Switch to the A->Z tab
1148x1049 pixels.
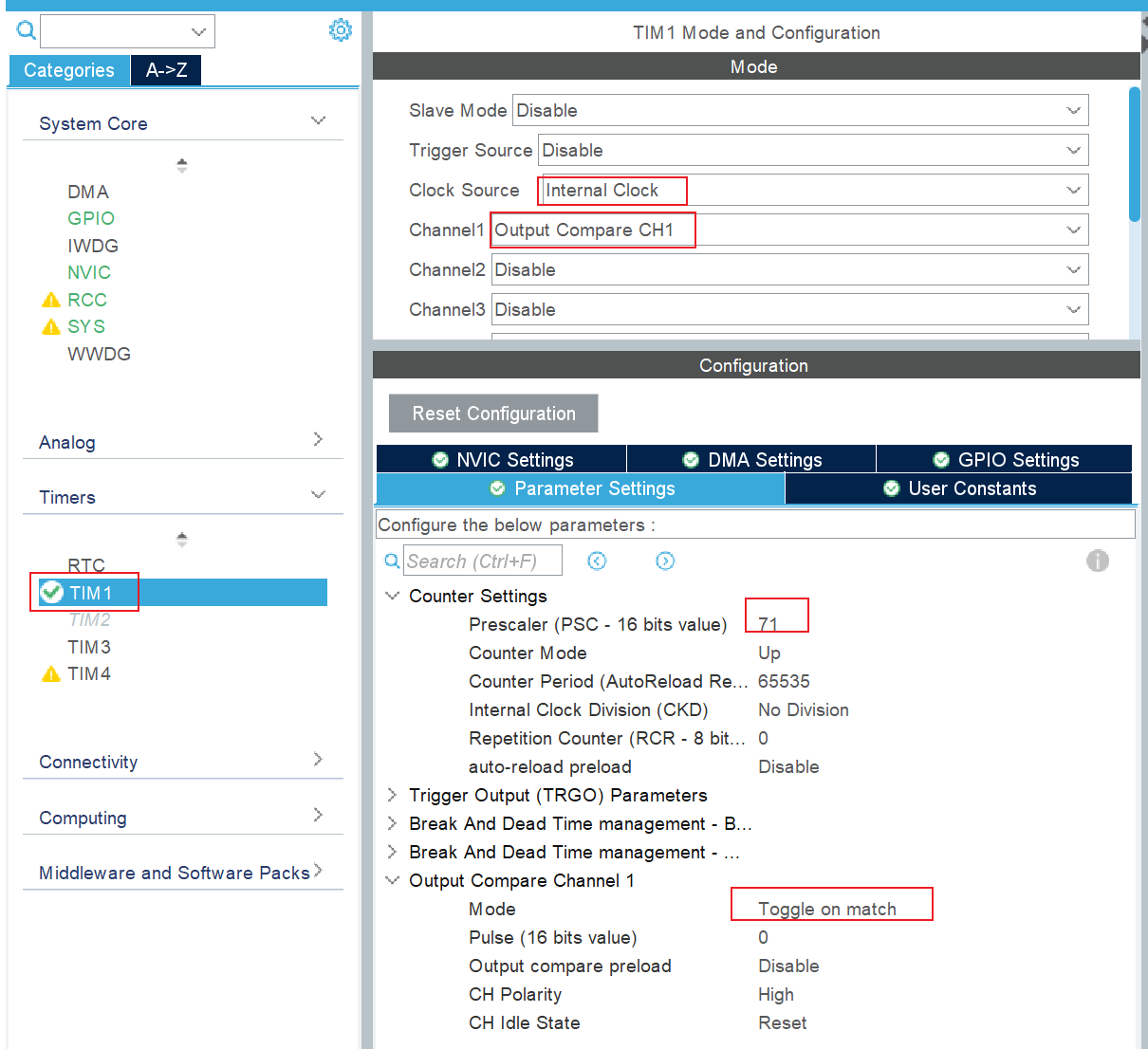click(166, 70)
